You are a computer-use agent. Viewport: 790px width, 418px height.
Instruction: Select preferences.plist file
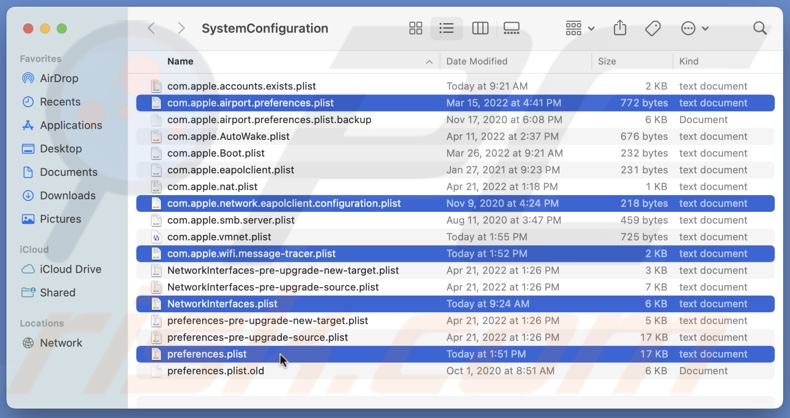(x=455, y=354)
